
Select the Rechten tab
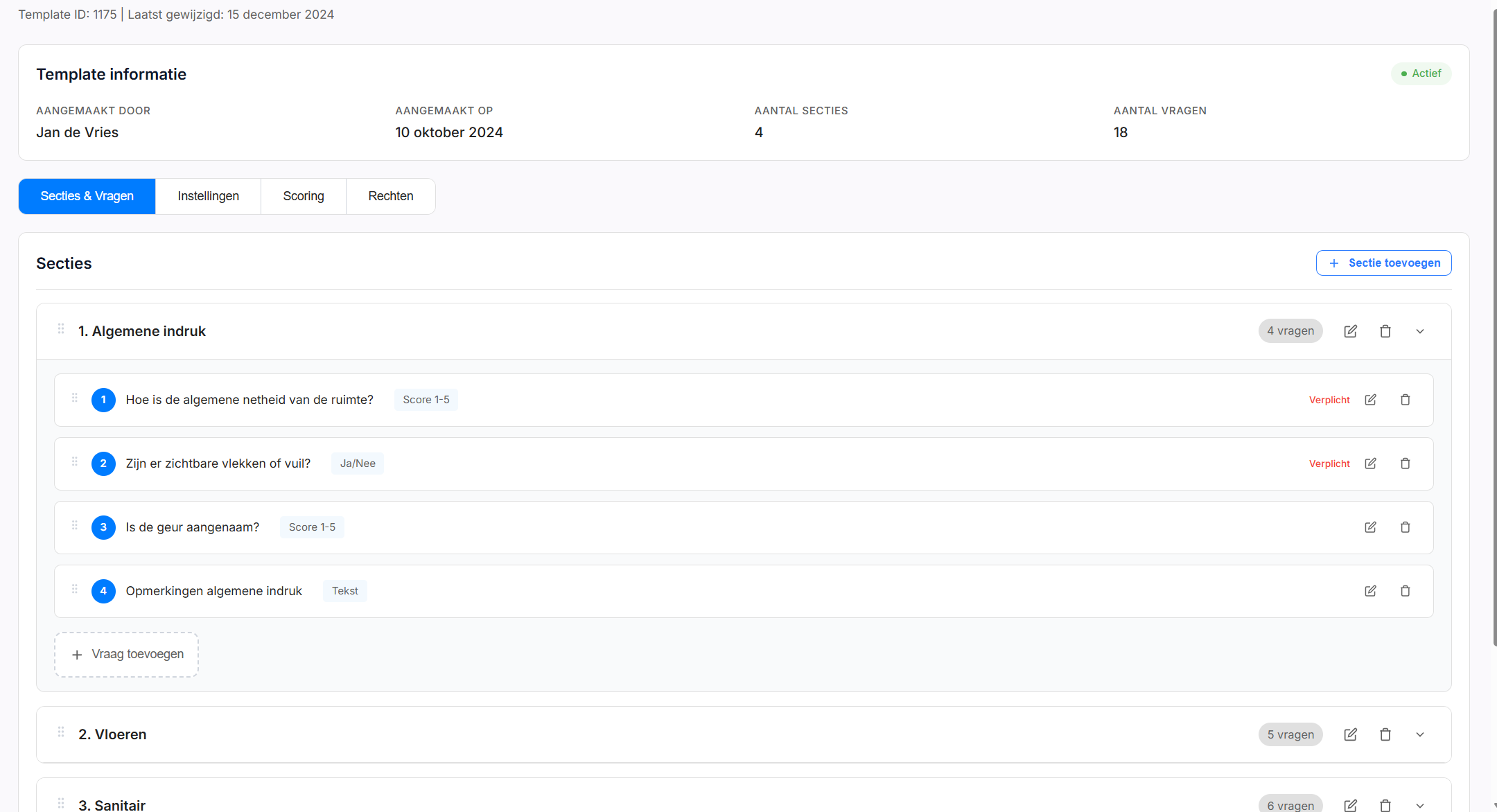point(390,196)
